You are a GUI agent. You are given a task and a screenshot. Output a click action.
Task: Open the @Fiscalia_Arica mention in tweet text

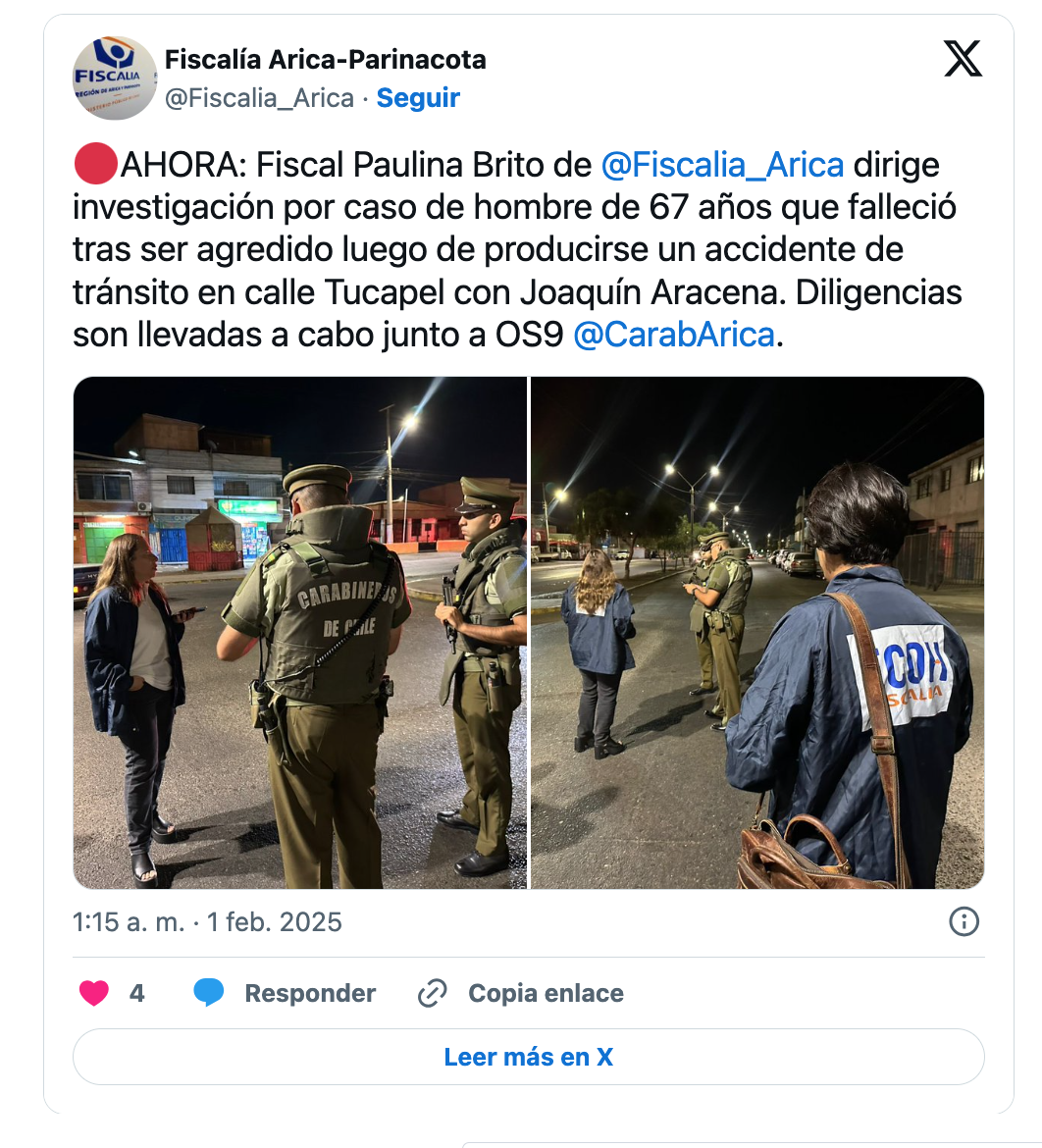click(722, 165)
